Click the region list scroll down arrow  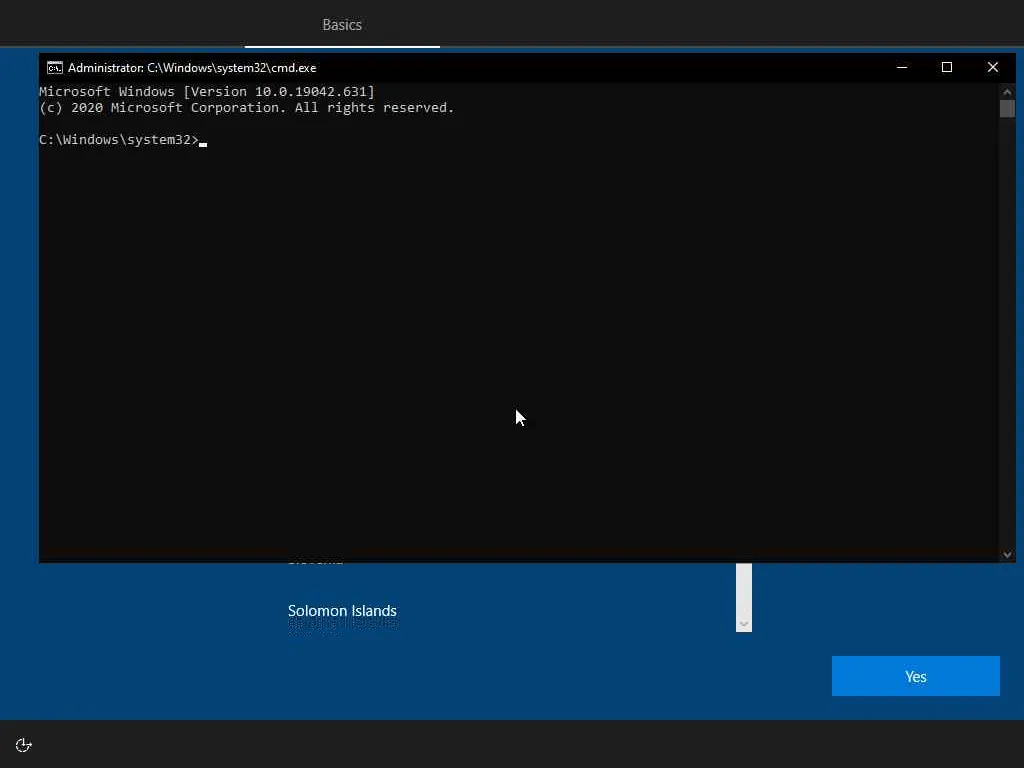click(x=744, y=624)
